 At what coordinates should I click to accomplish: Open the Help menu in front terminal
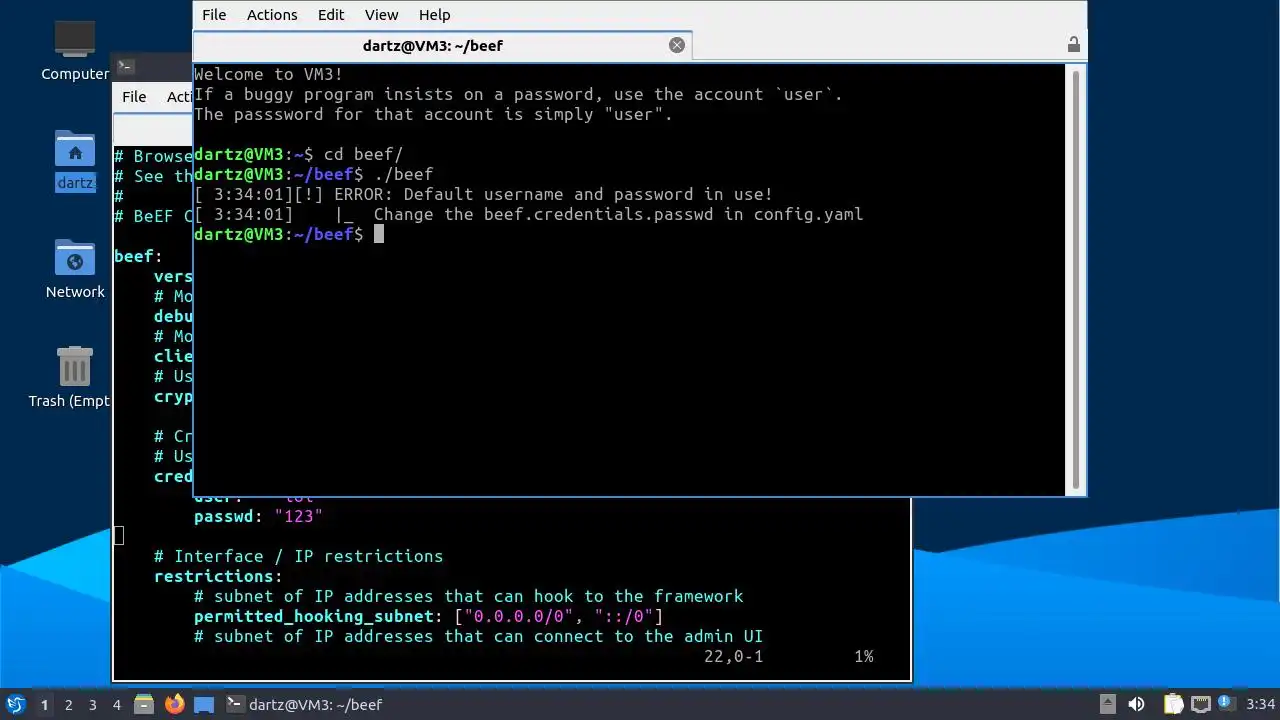[434, 14]
